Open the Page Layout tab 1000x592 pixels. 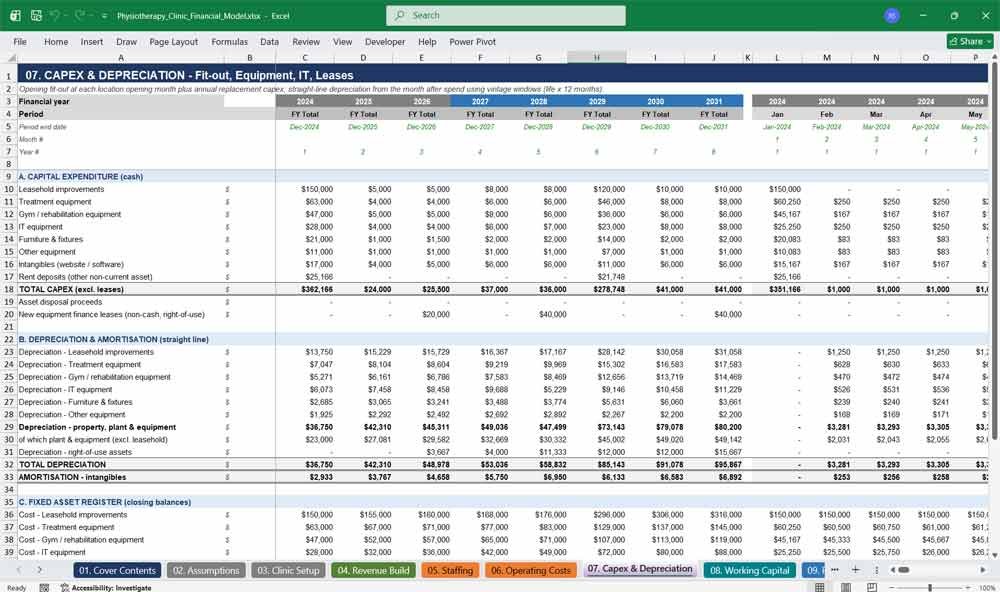[173, 41]
